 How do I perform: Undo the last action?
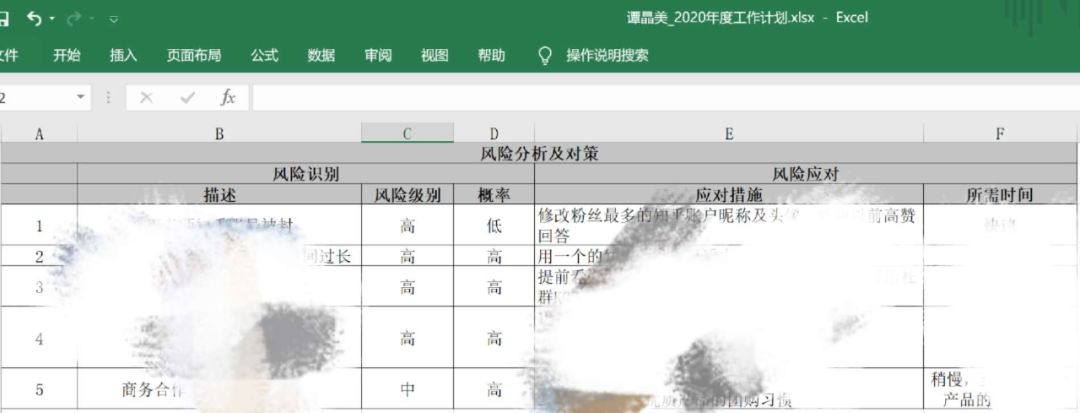(x=34, y=19)
